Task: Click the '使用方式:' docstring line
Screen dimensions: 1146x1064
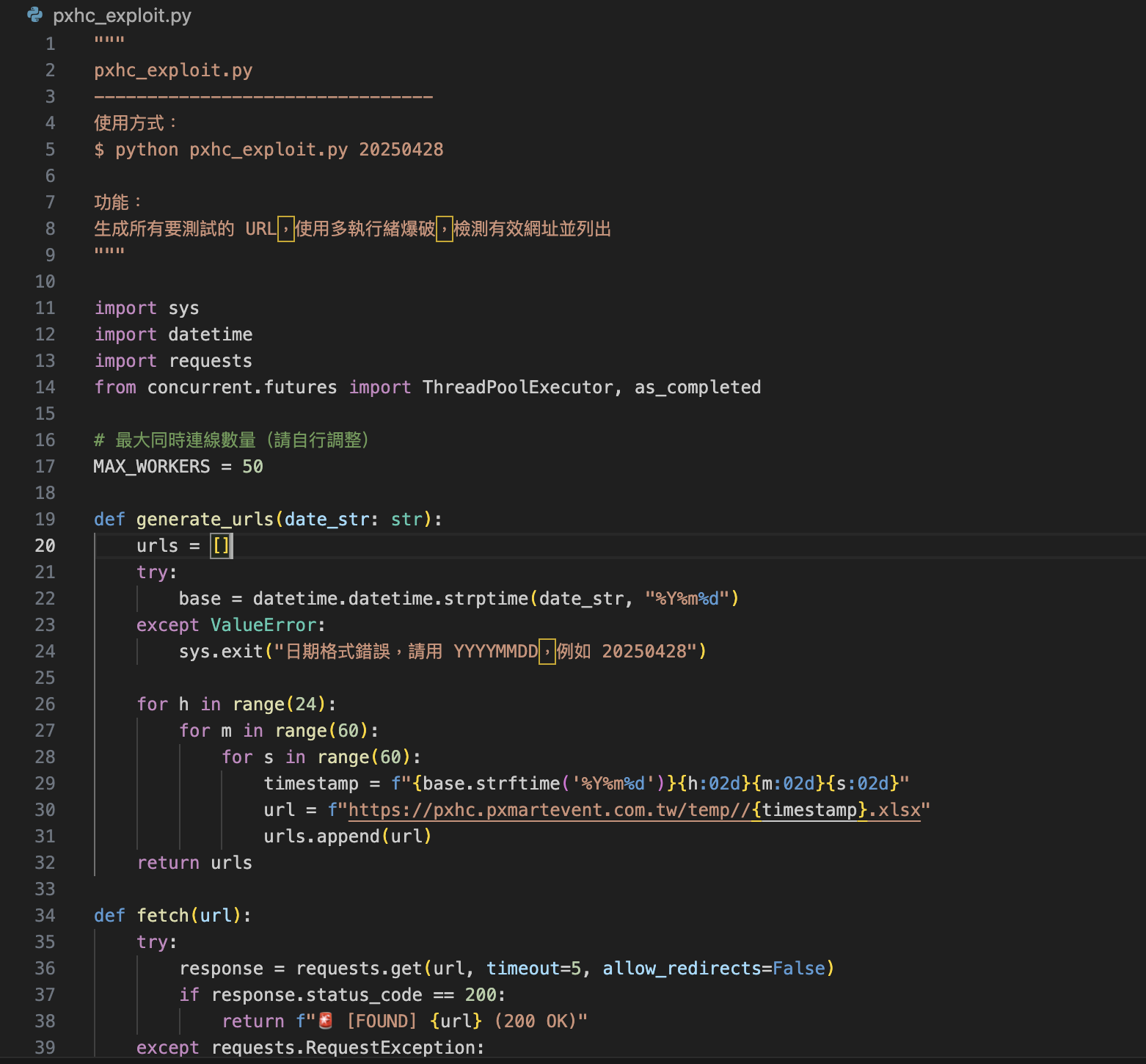Action: click(135, 123)
